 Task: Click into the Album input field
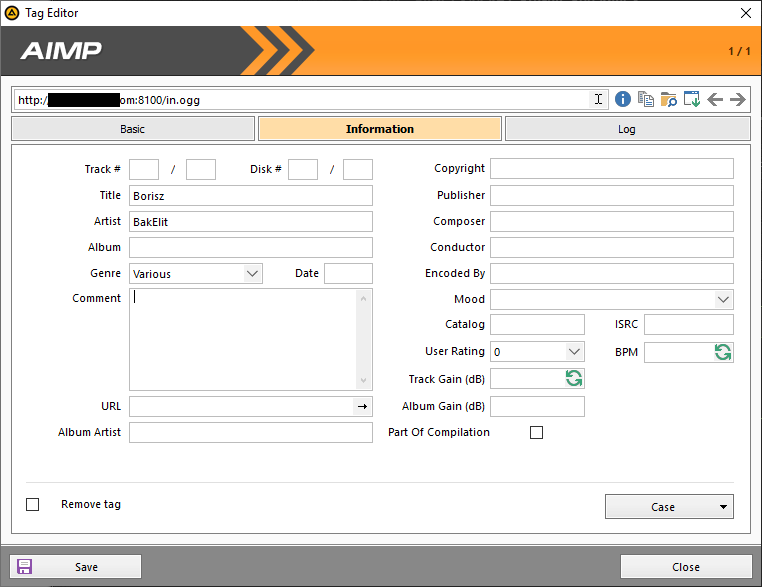click(251, 248)
